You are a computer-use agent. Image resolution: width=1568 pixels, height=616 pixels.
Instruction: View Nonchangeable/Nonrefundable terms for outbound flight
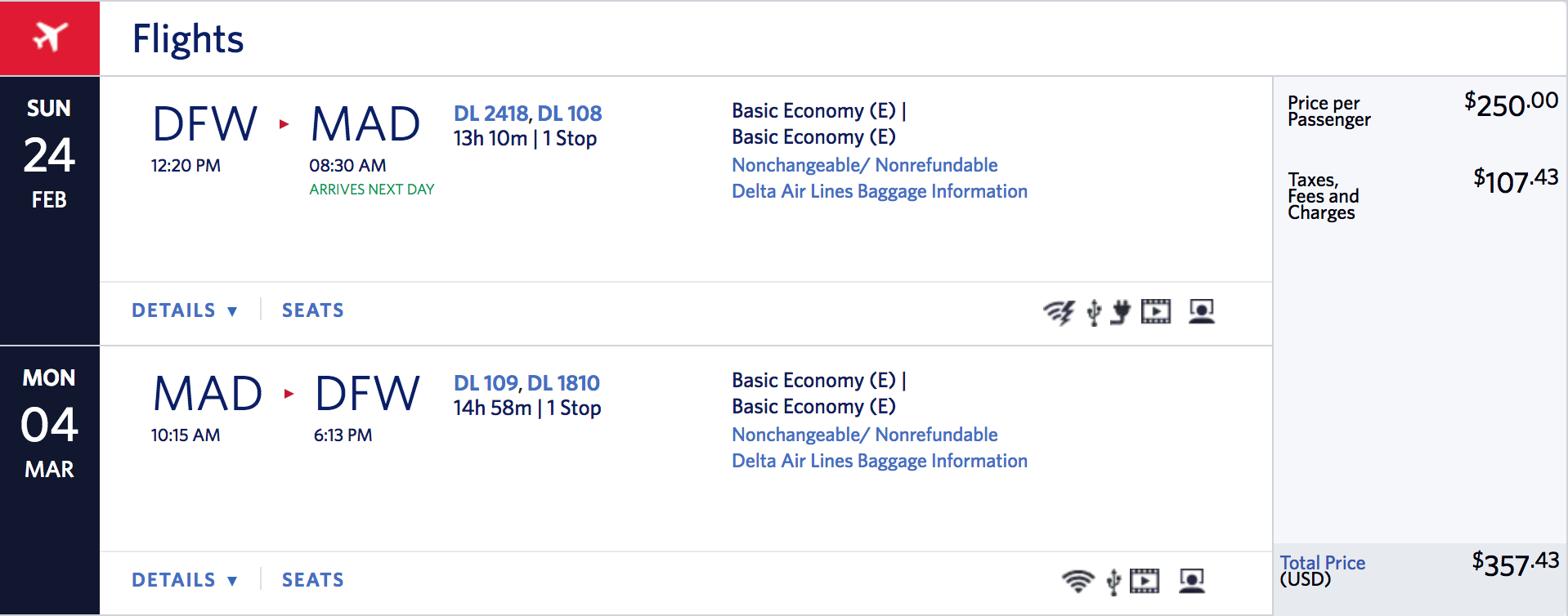[x=864, y=165]
